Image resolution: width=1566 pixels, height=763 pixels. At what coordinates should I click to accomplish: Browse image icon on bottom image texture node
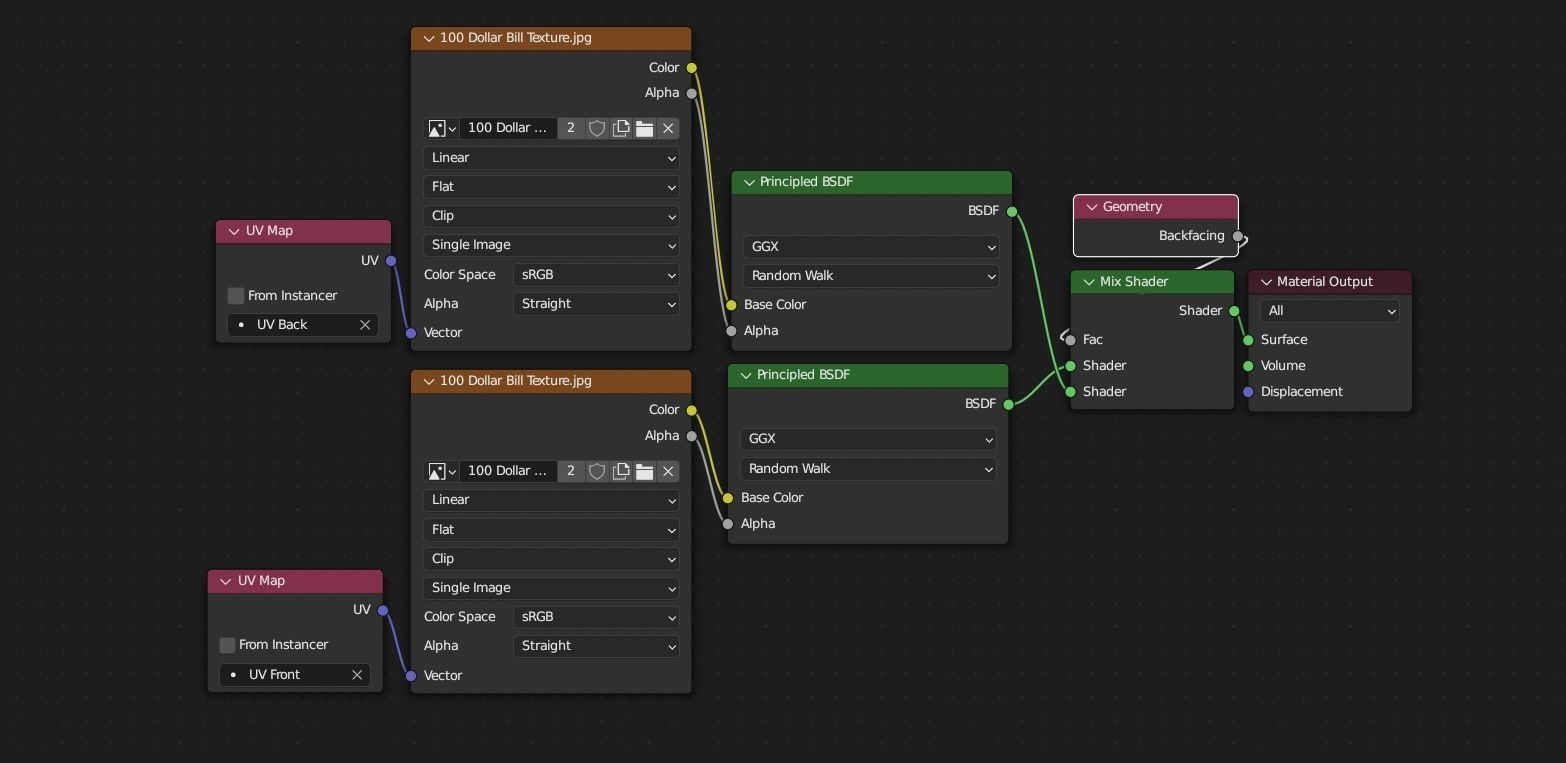pos(441,471)
